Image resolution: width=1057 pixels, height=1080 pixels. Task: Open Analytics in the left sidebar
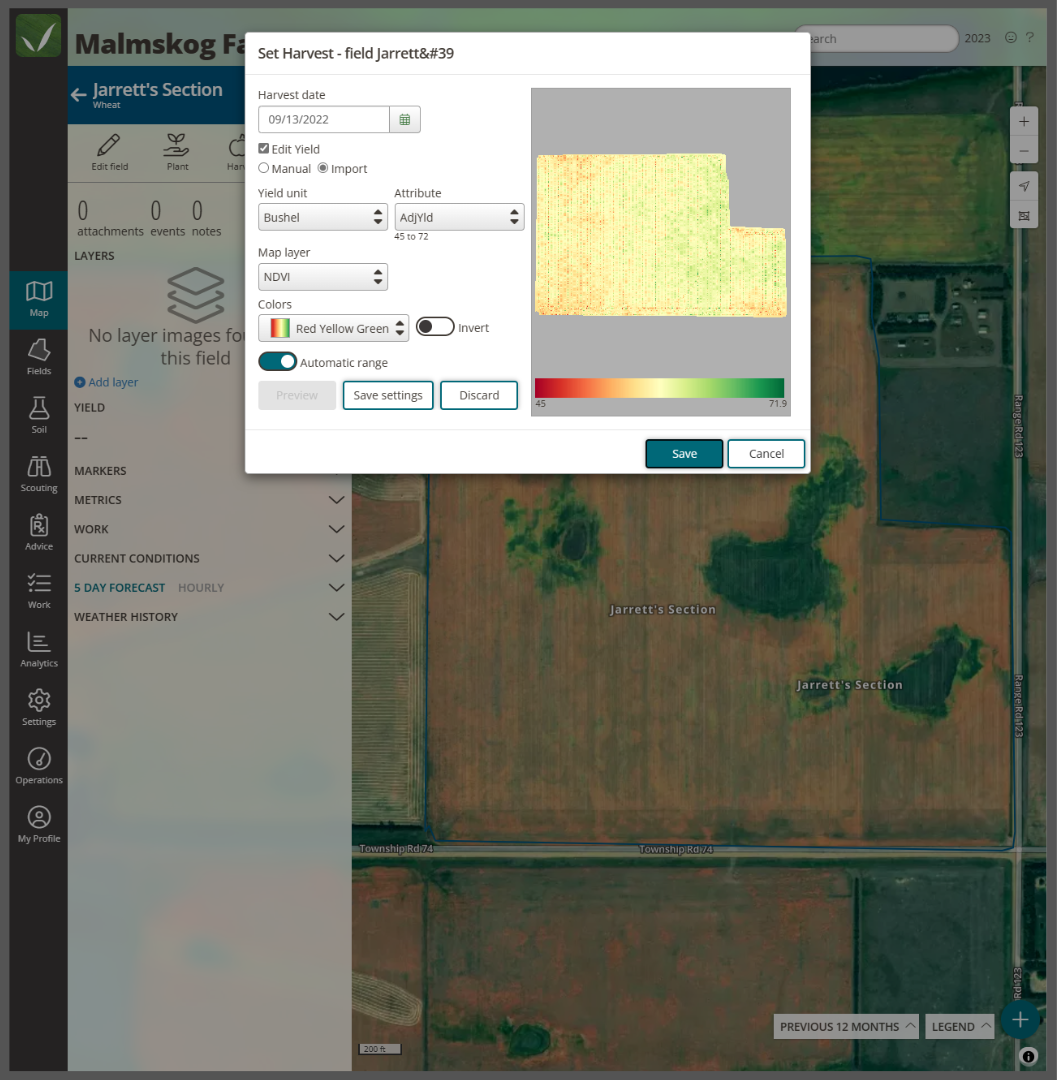tap(39, 650)
